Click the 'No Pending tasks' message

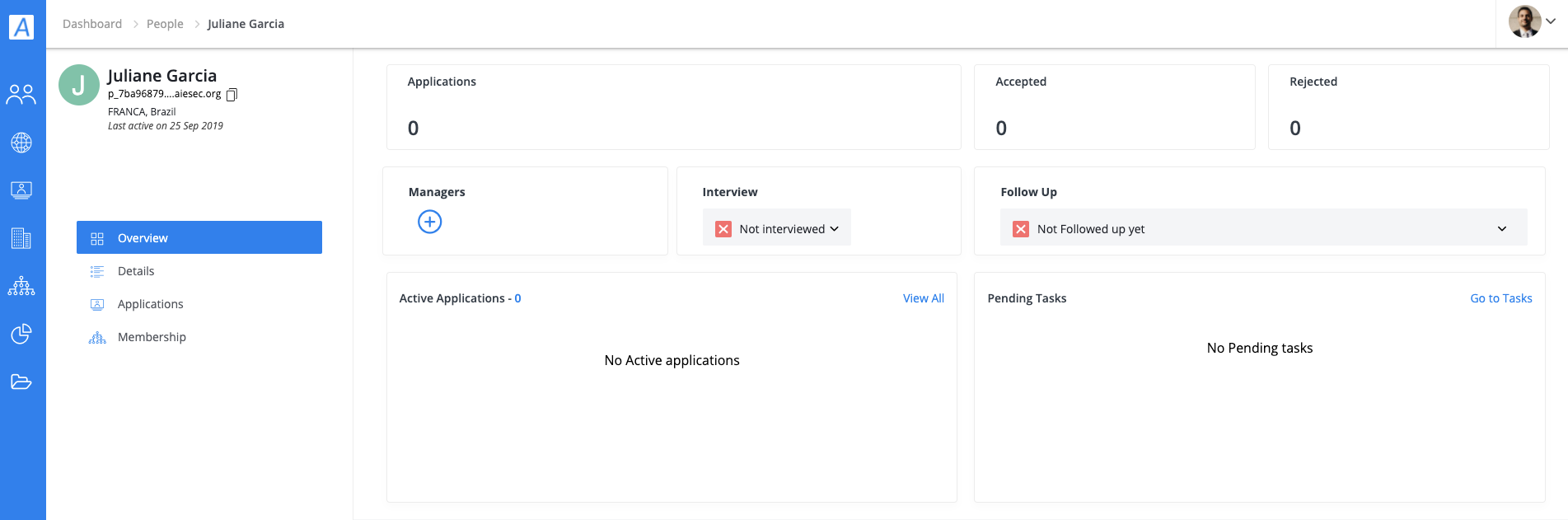tap(1260, 348)
